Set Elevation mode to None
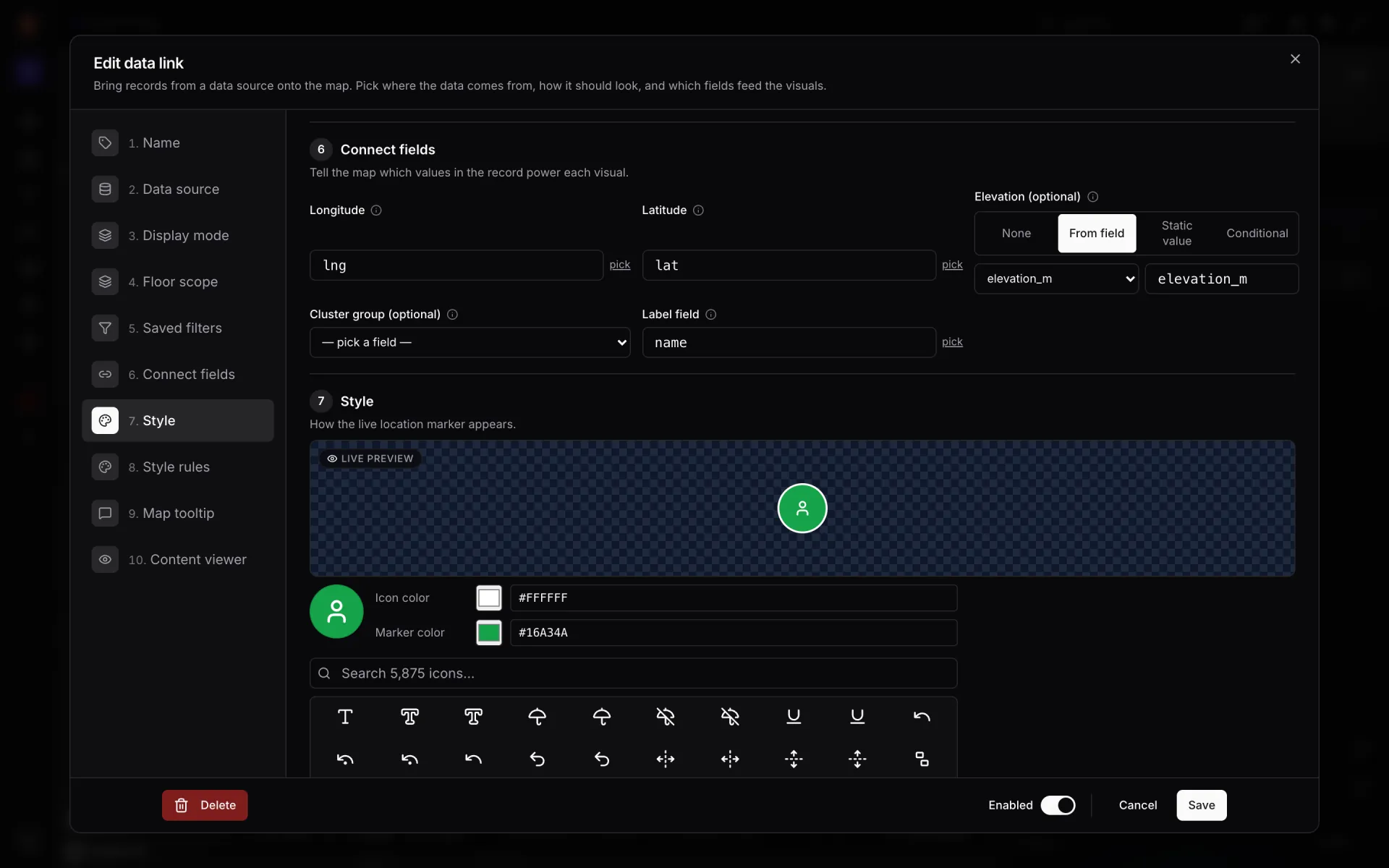1389x868 pixels. pos(1016,233)
